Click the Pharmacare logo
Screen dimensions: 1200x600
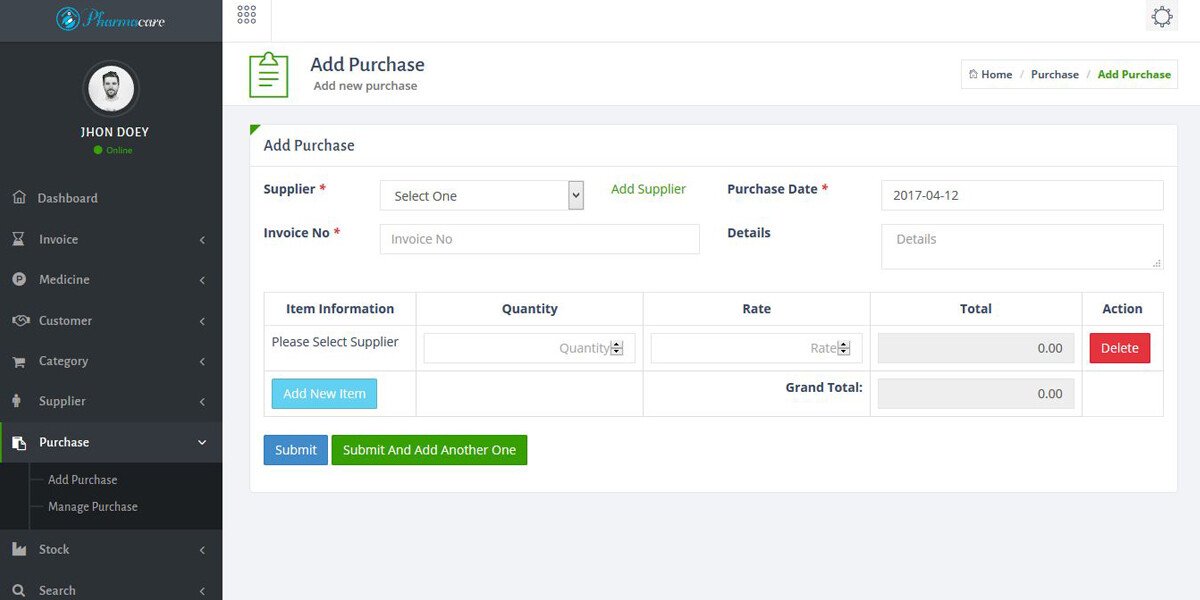pos(110,19)
